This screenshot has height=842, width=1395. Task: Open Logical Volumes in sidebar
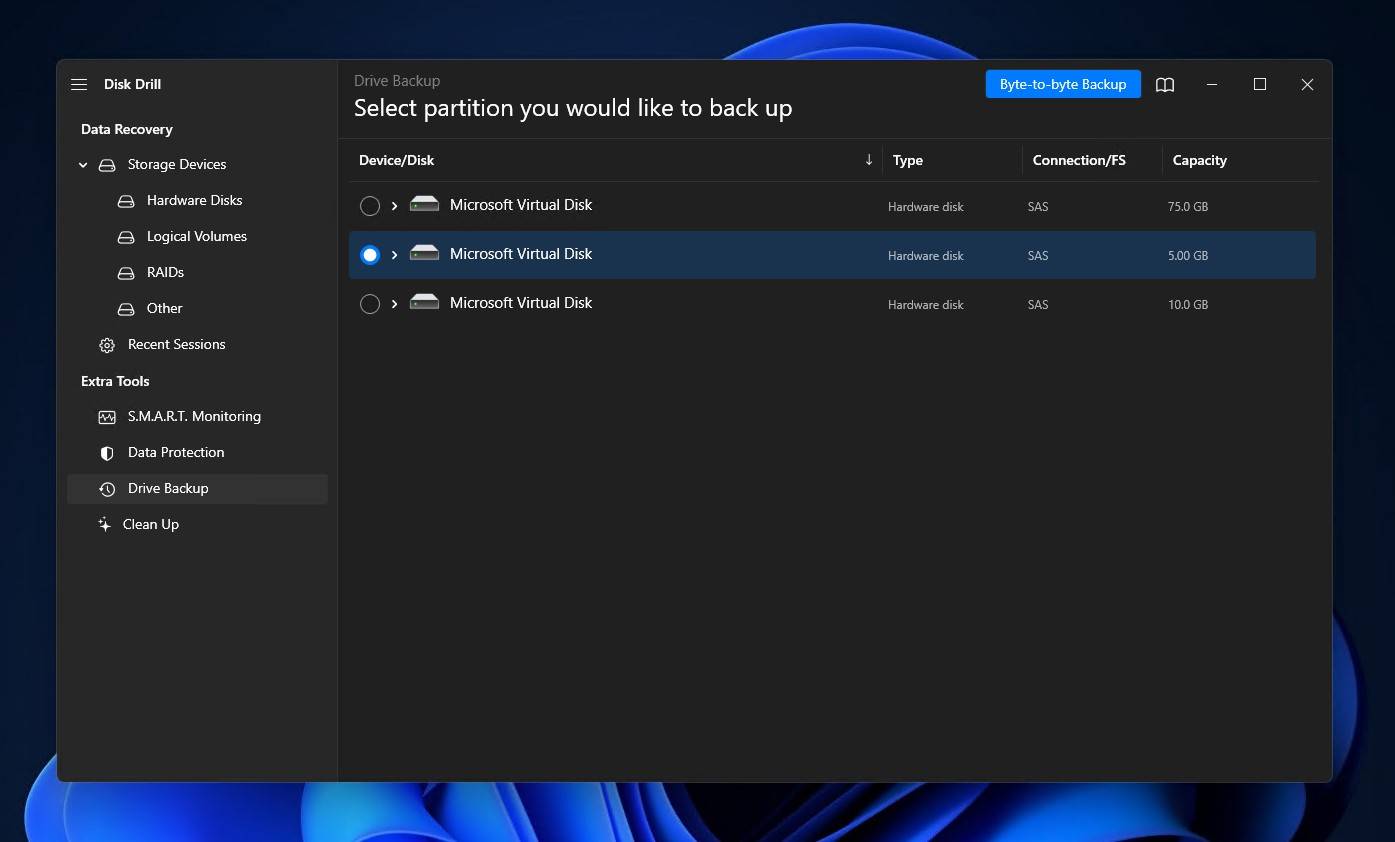196,237
